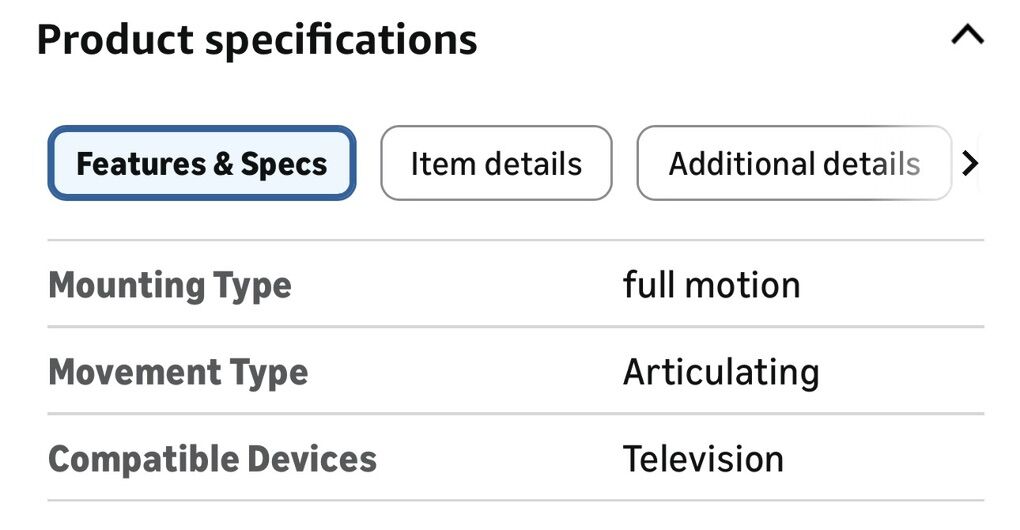Viewport: 1020px width, 530px height.
Task: Click the word "Mounting" in the first row
Action: pos(125,286)
